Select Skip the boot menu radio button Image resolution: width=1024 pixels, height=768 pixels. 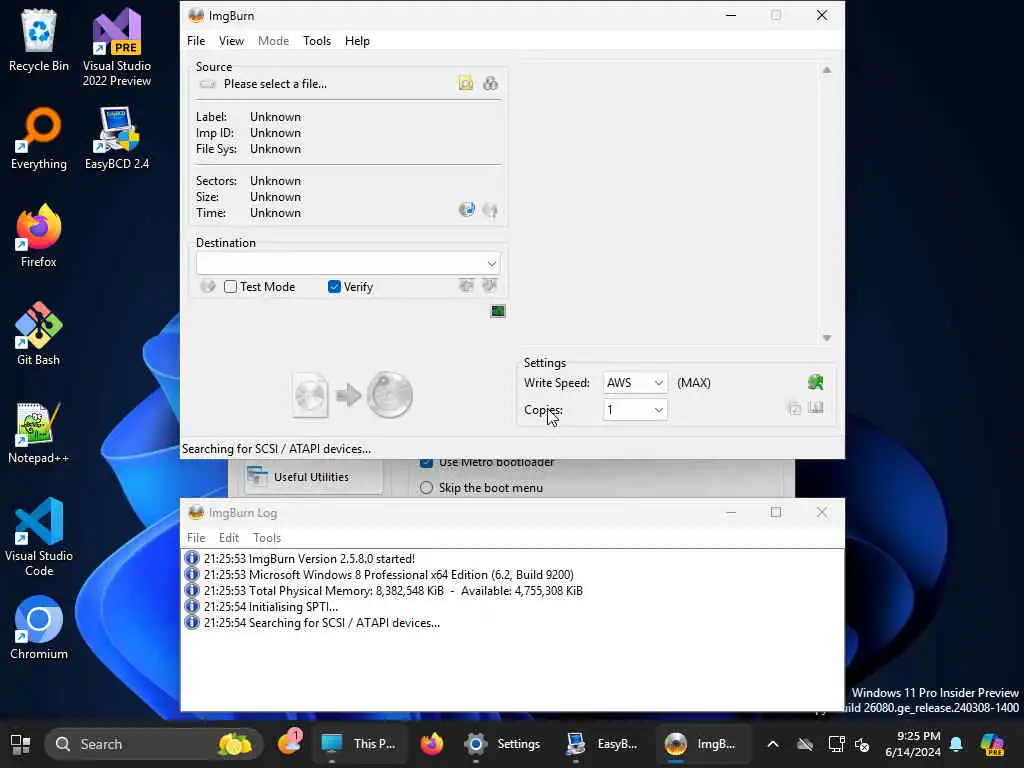pos(426,488)
